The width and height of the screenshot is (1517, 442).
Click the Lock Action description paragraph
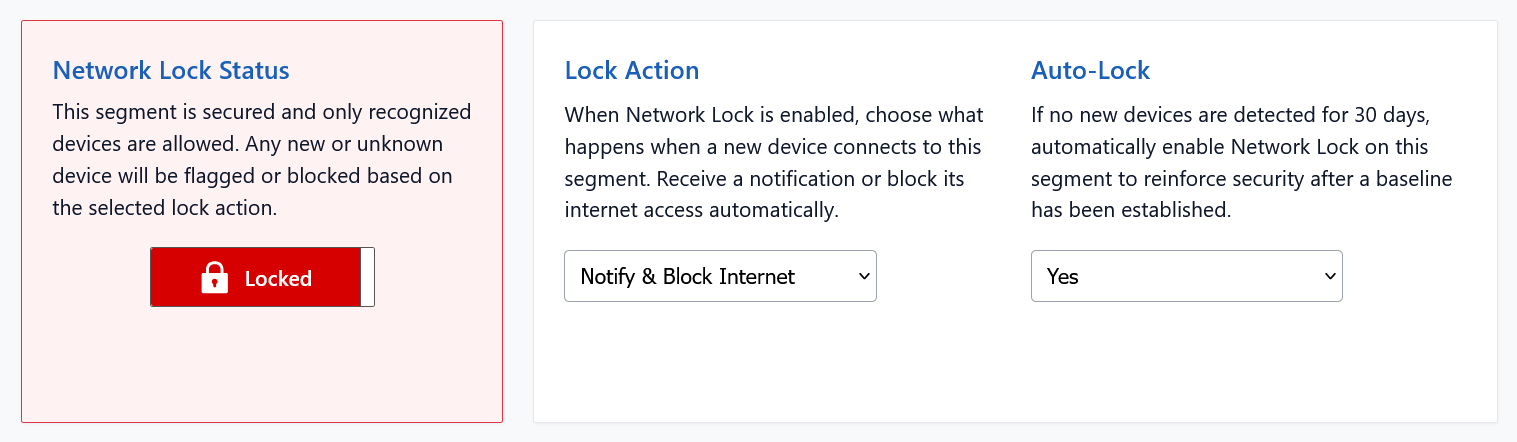773,163
